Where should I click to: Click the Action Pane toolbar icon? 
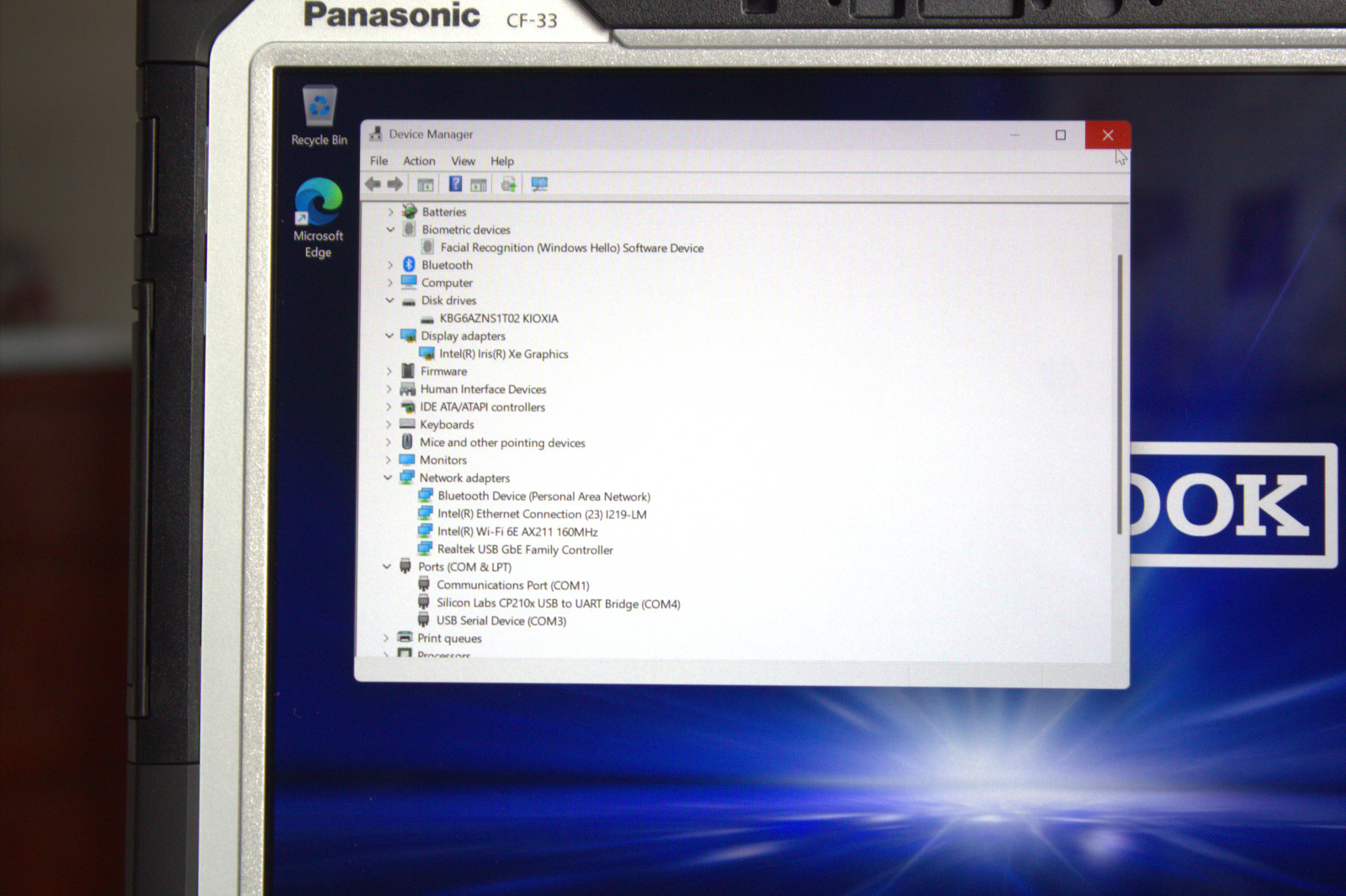pyautogui.click(x=479, y=185)
